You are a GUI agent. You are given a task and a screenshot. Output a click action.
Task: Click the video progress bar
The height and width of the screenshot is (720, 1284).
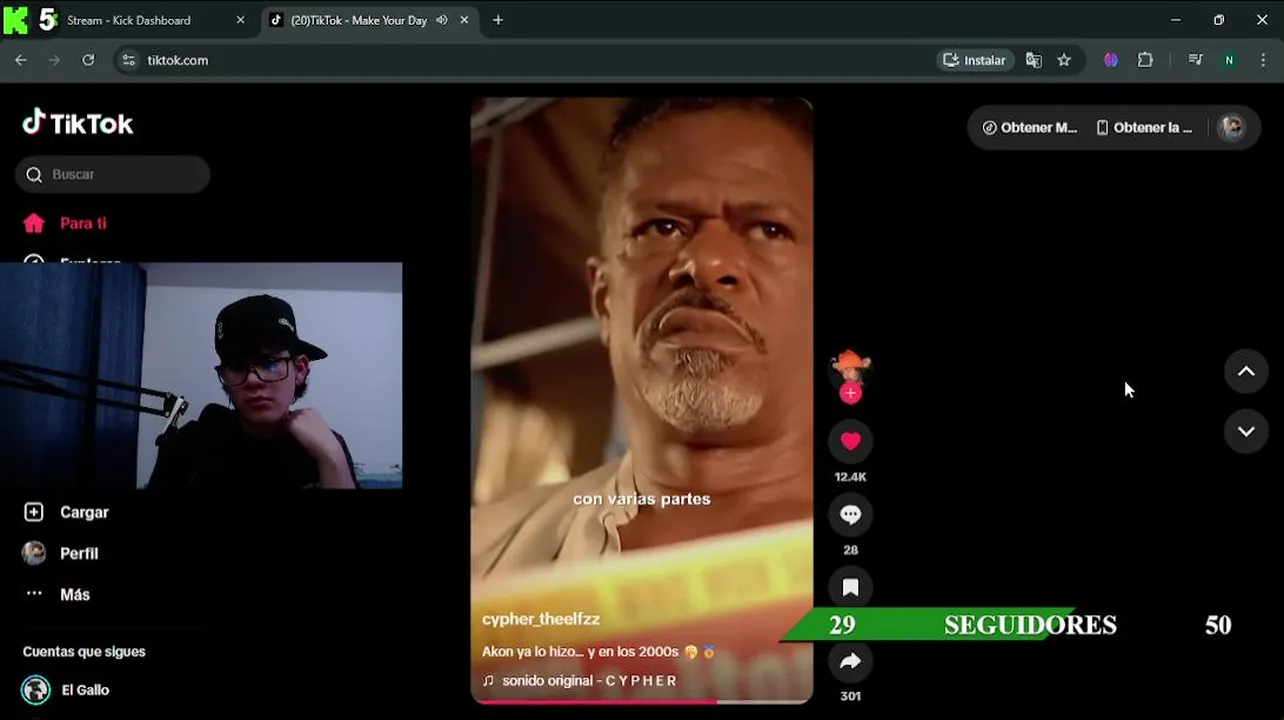[x=642, y=701]
